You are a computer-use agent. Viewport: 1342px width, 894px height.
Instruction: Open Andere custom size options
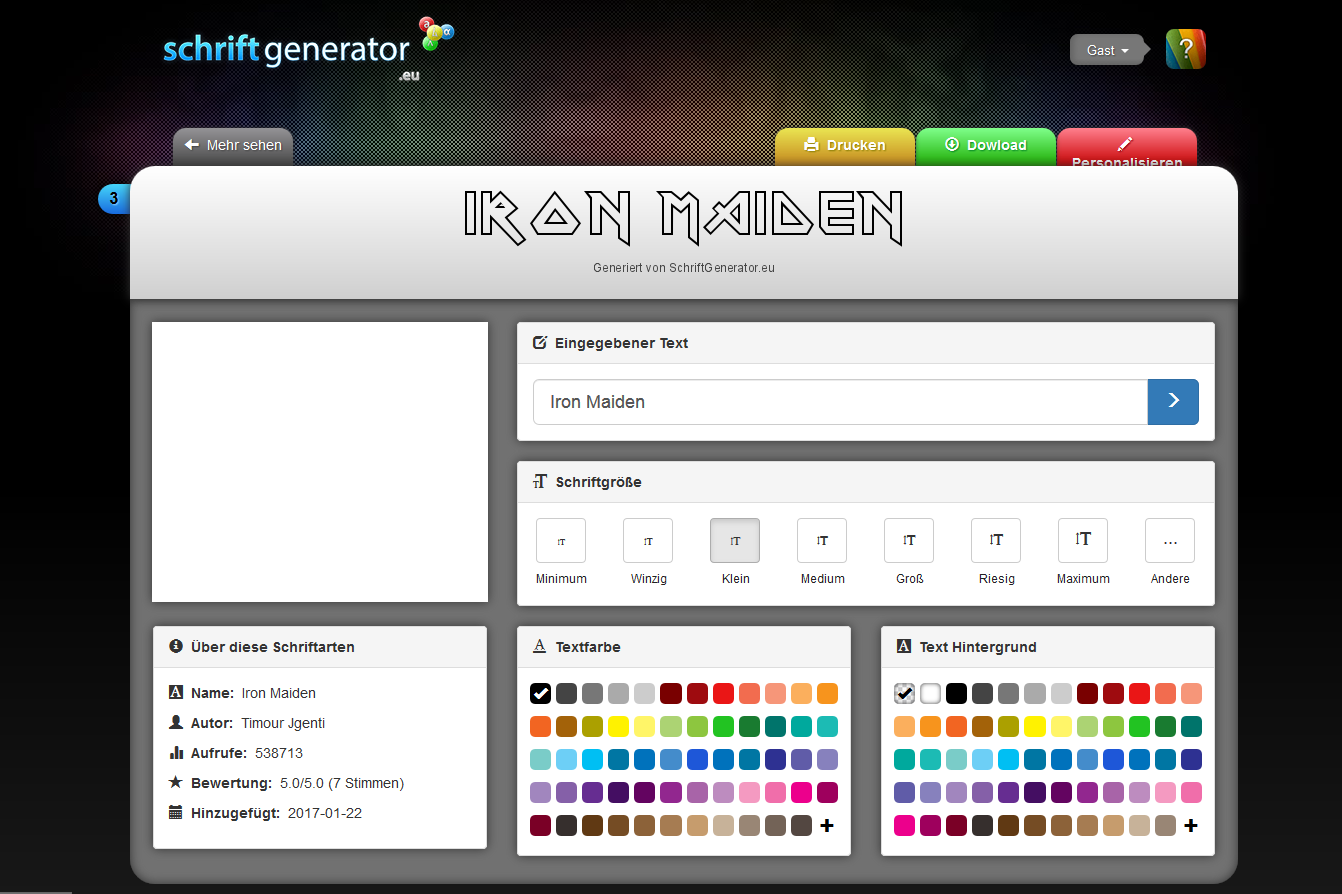[1170, 541]
